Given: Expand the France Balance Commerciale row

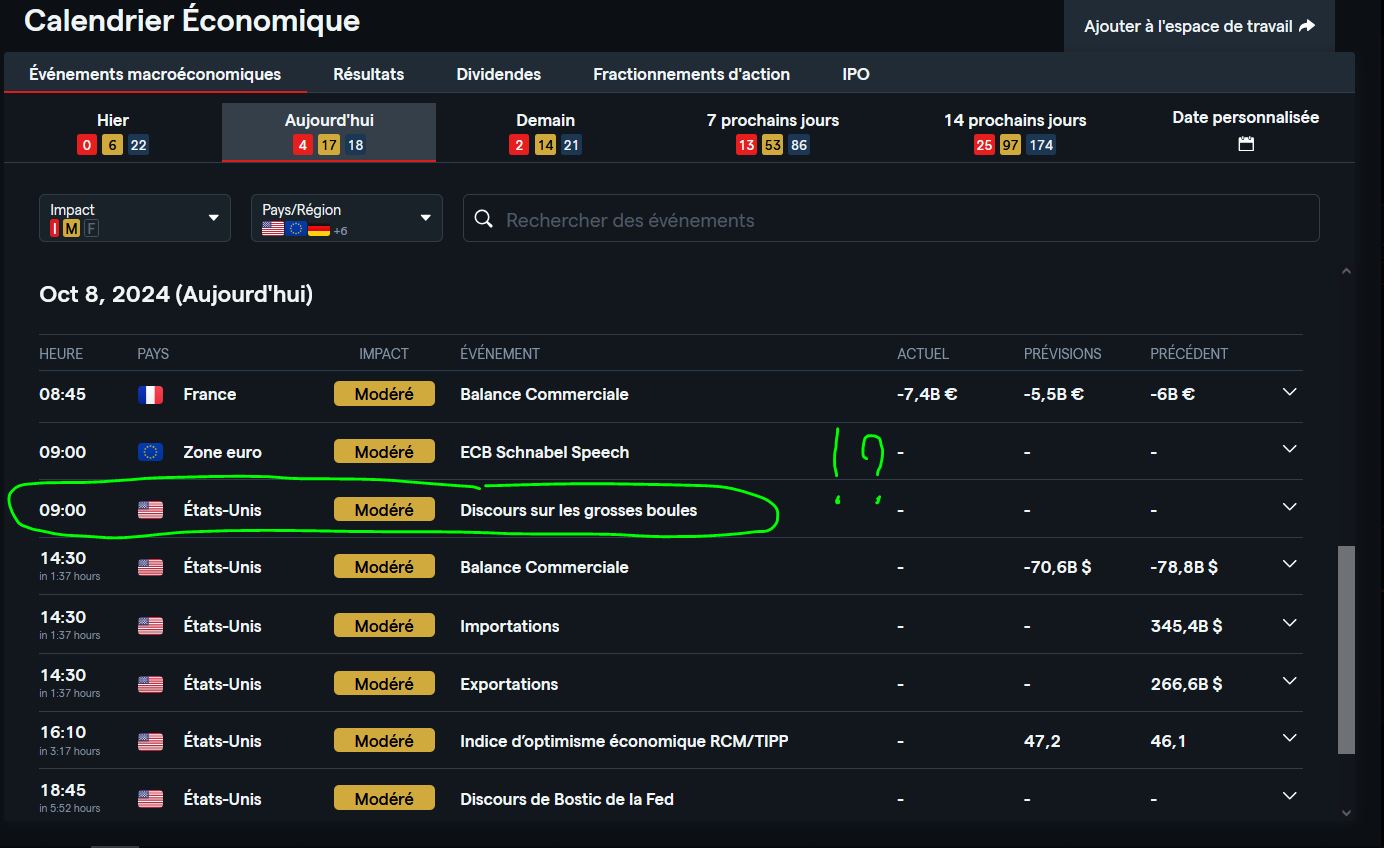Looking at the screenshot, I should 1289,392.
